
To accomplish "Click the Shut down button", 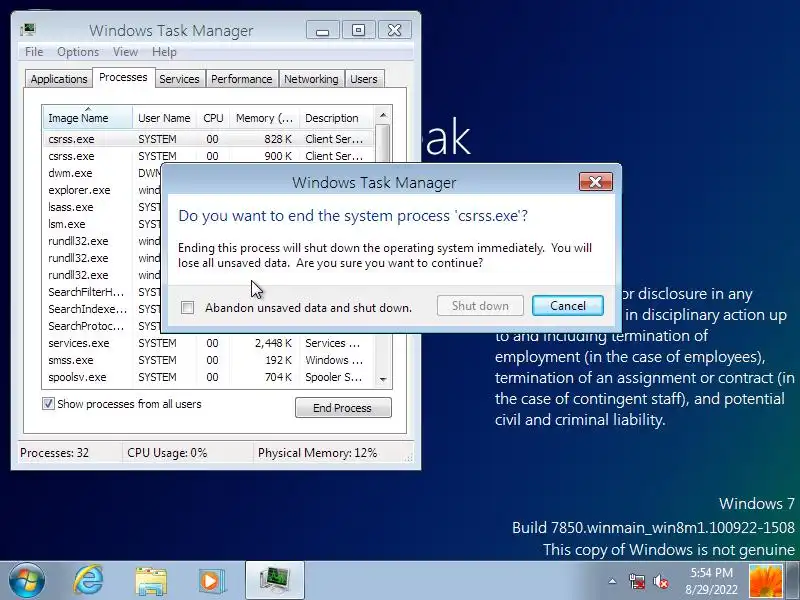I will tap(480, 306).
